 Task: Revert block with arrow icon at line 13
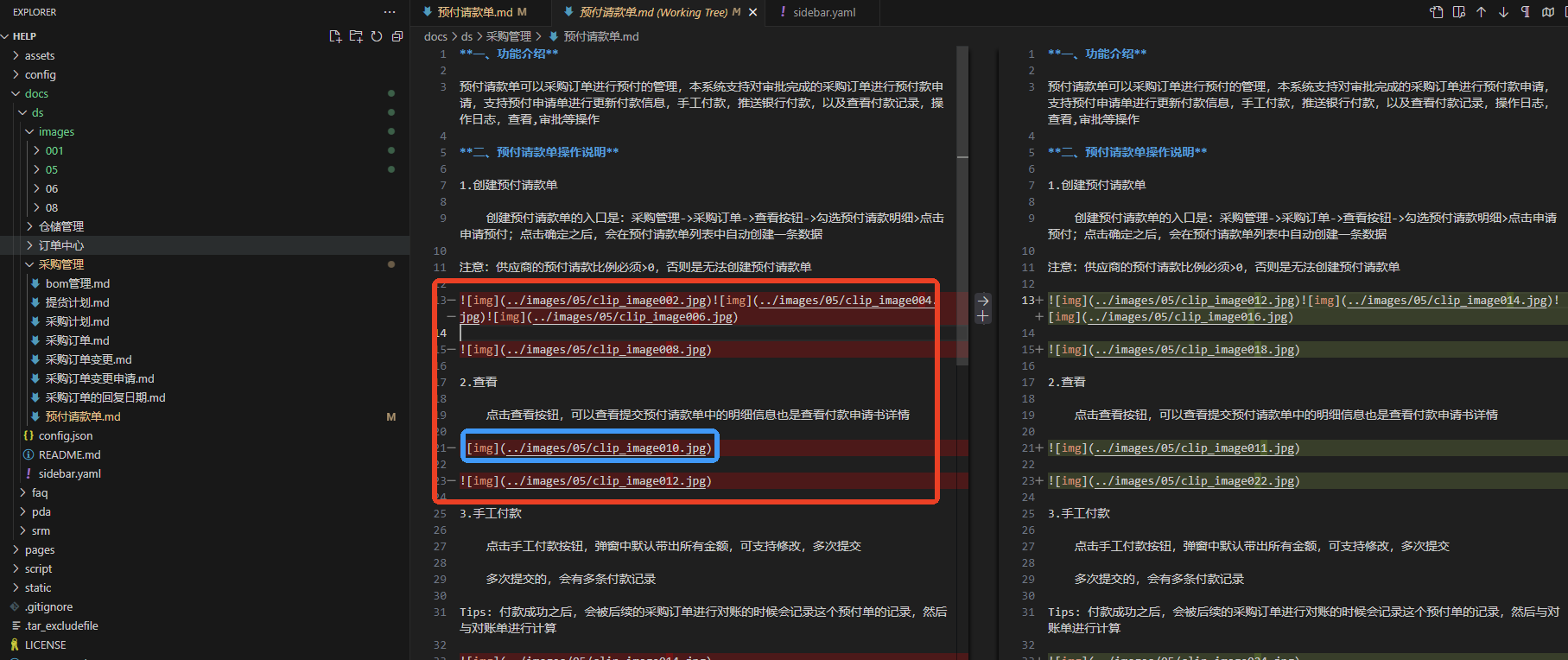click(x=982, y=301)
